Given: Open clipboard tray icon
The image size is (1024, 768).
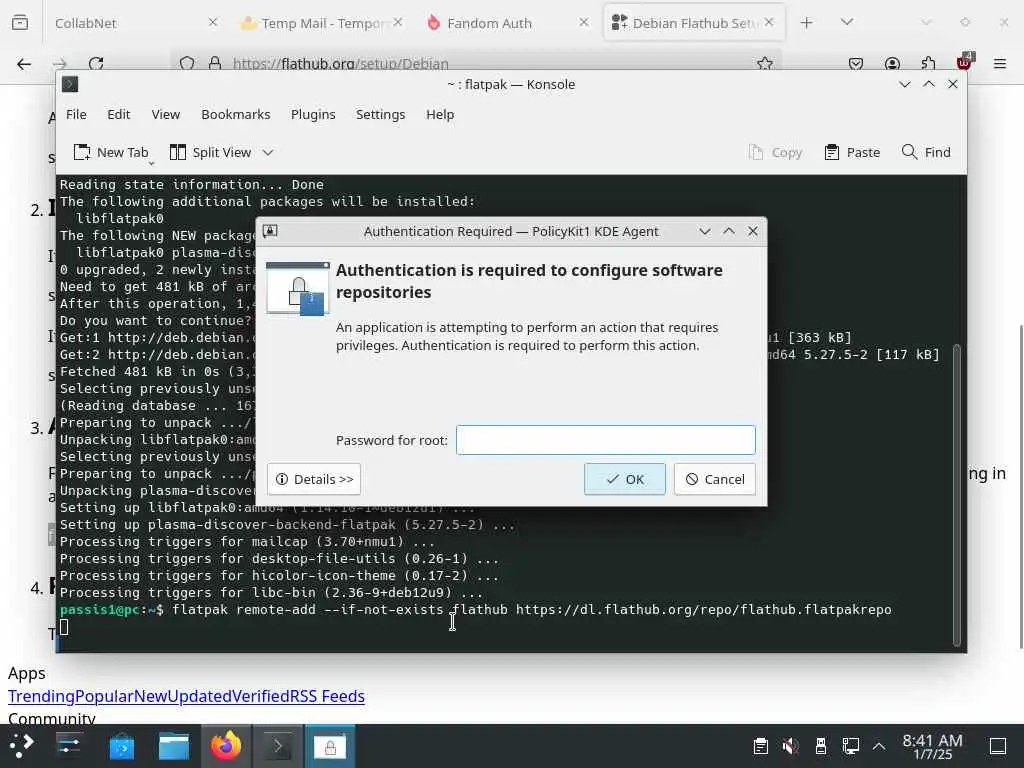Looking at the screenshot, I should [x=761, y=745].
